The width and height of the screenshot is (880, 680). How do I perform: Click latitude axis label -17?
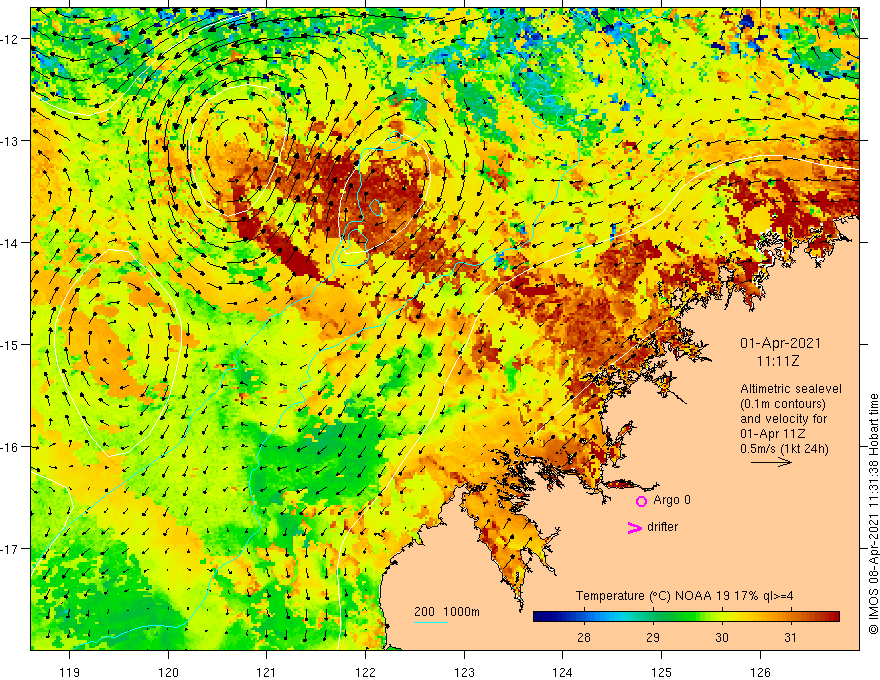coord(9,549)
